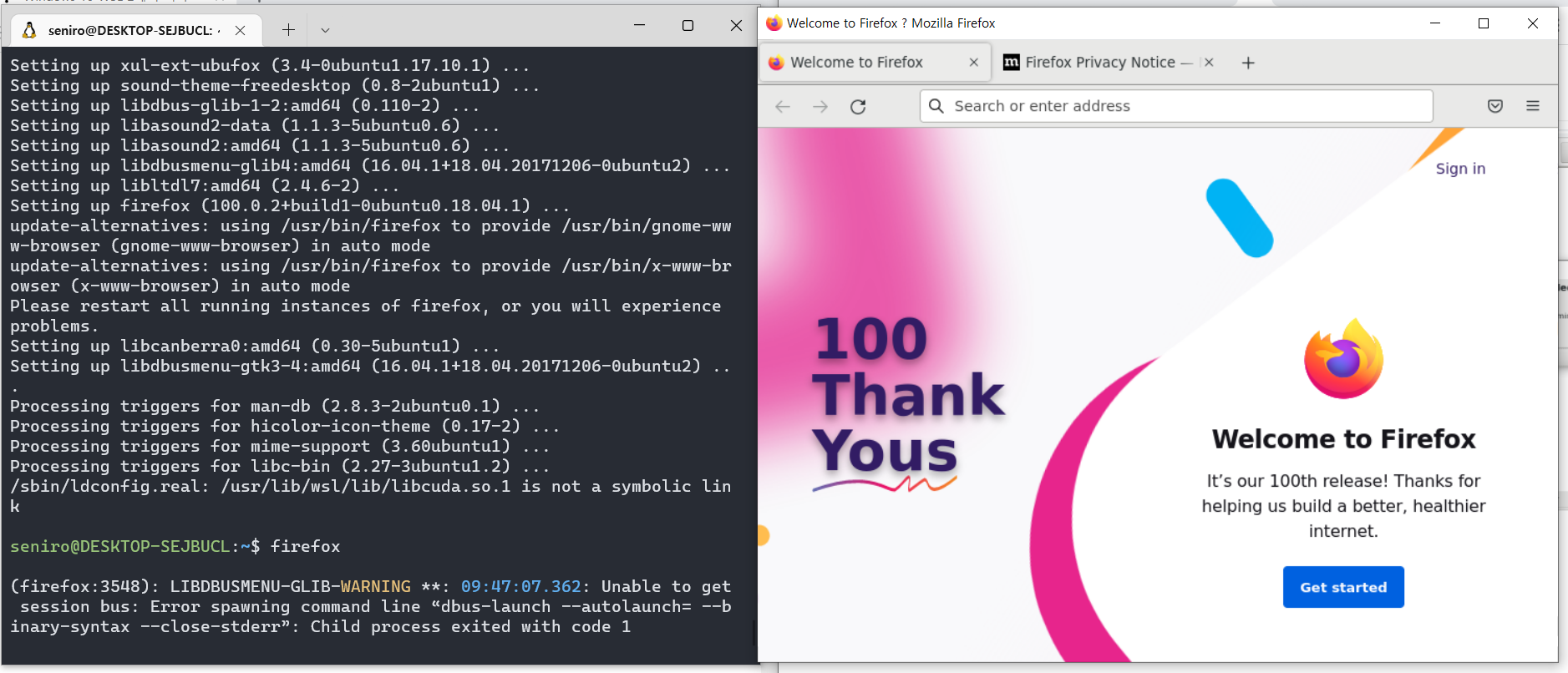Image resolution: width=1568 pixels, height=673 pixels.
Task: Click 'Processing triggers for man-db' line
Action: [x=274, y=406]
